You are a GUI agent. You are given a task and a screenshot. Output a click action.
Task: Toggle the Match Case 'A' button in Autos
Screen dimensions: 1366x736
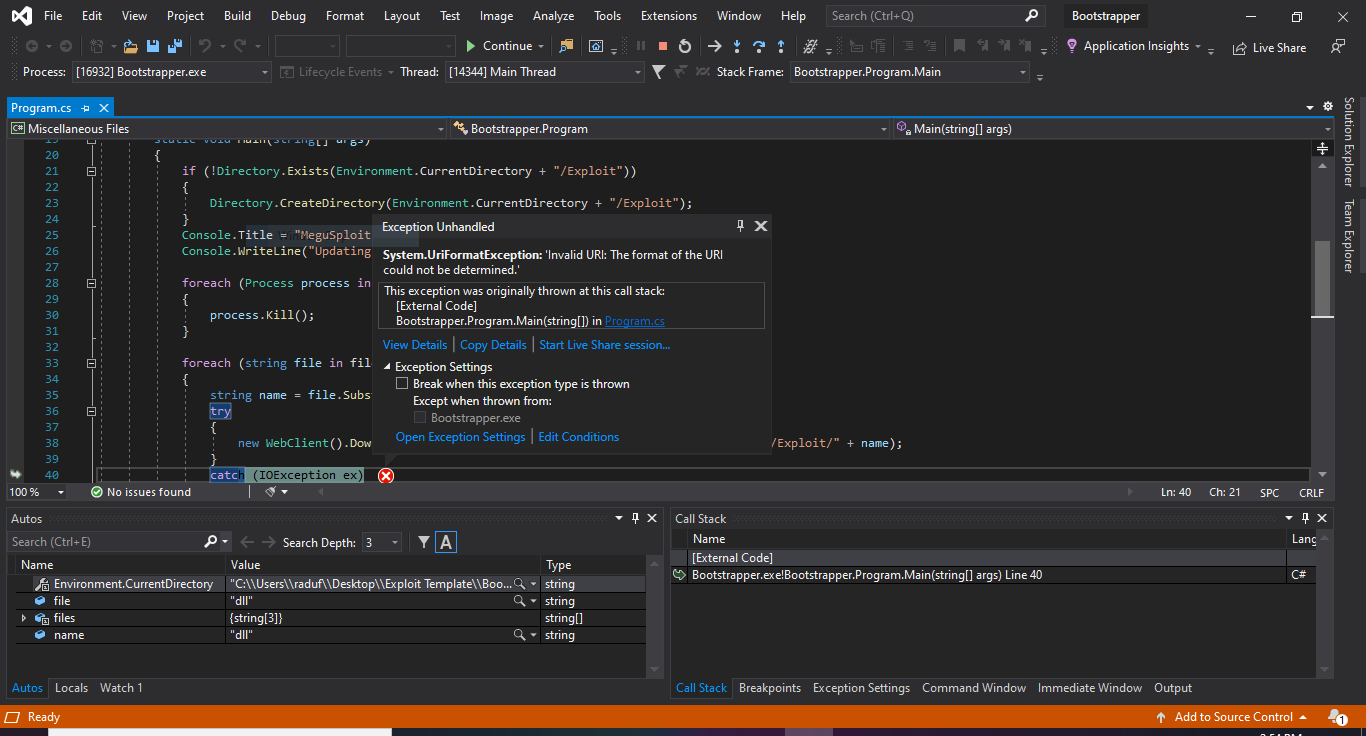point(446,542)
